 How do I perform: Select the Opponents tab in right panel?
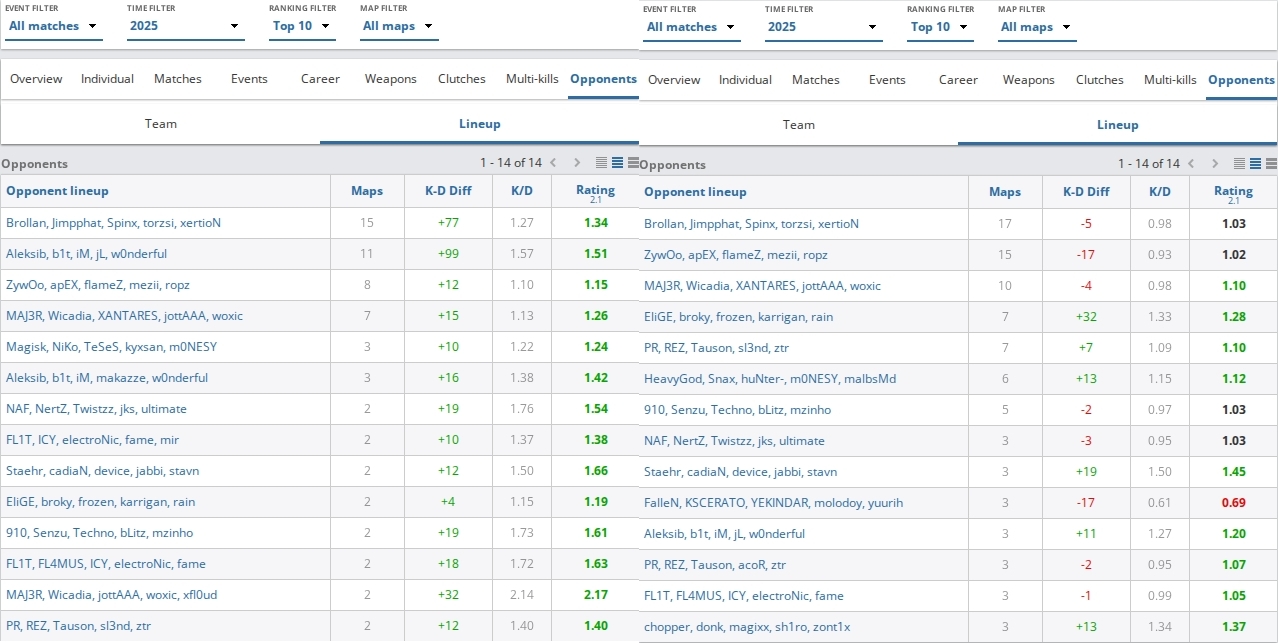1241,80
